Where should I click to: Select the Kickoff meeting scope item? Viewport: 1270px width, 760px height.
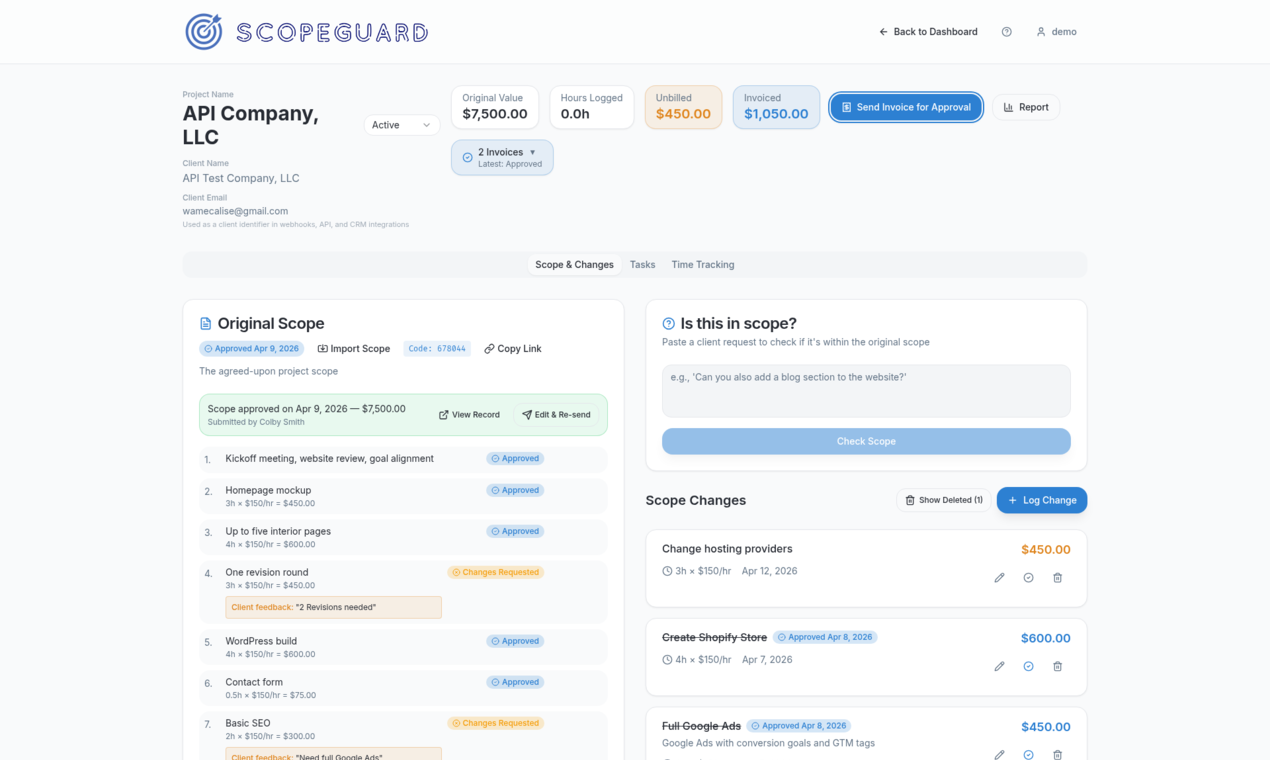[x=403, y=459]
